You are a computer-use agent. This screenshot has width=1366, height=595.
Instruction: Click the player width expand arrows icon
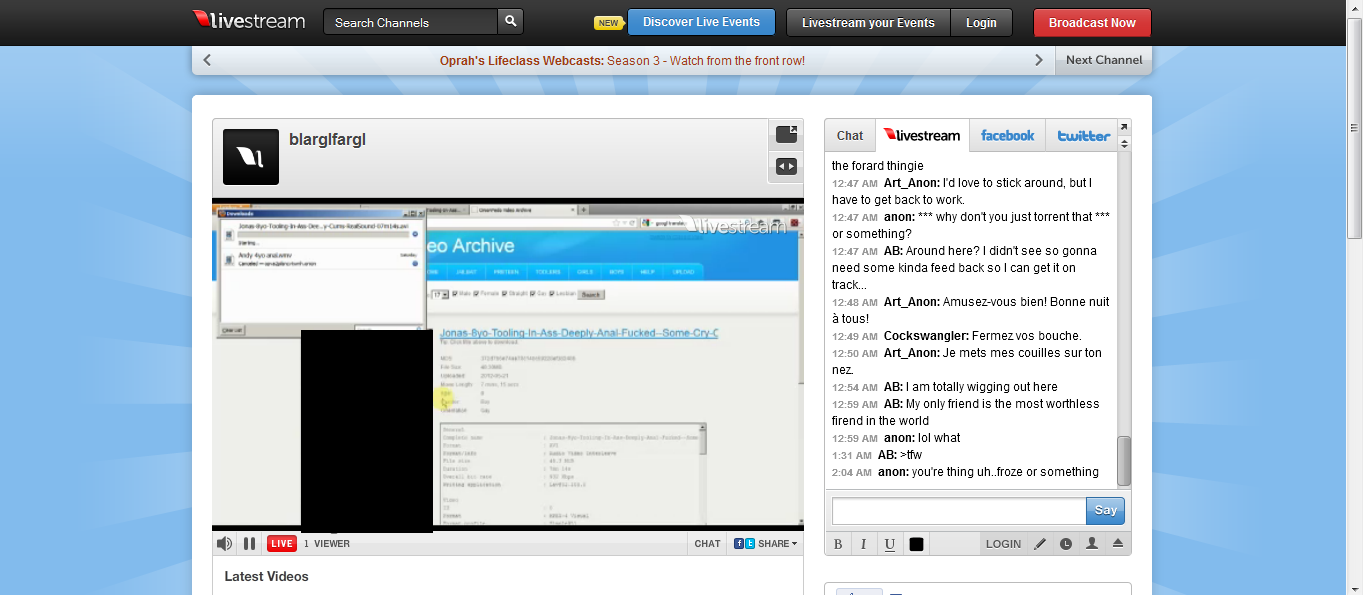tap(787, 167)
